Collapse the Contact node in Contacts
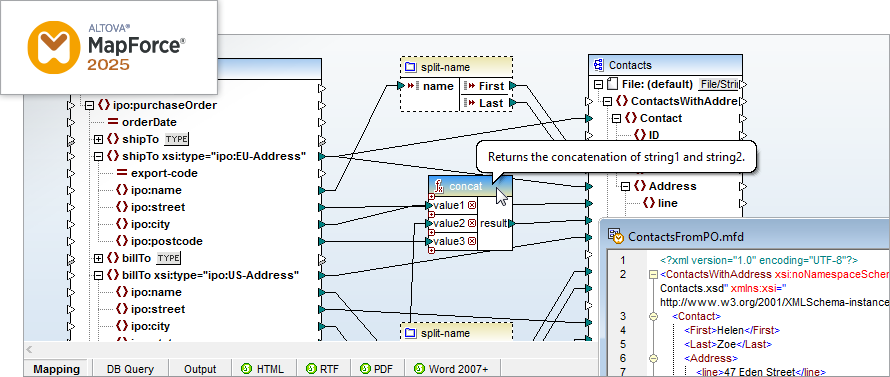Image resolution: width=890 pixels, height=377 pixels. 616,118
